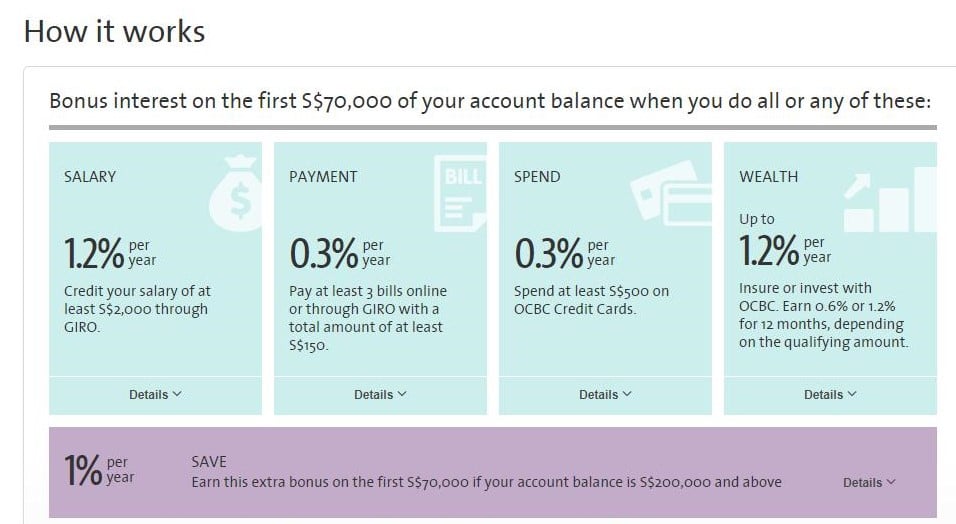Open Details in the purple Save banner

point(869,483)
